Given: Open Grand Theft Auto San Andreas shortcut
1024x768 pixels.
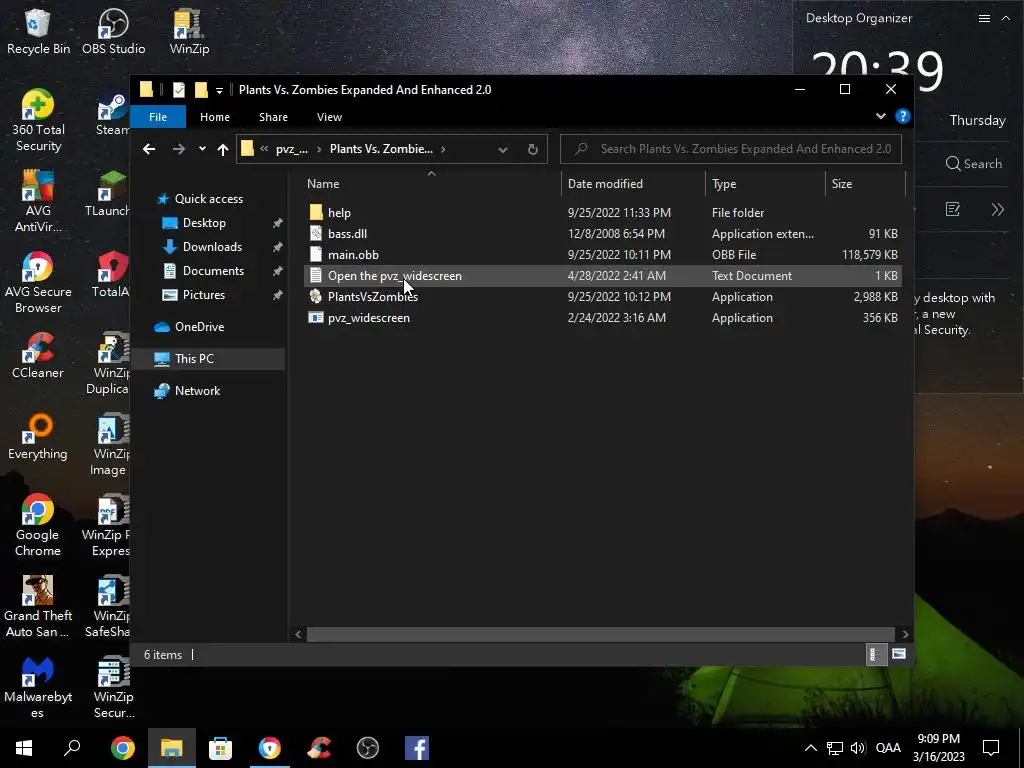Looking at the screenshot, I should pos(39,607).
